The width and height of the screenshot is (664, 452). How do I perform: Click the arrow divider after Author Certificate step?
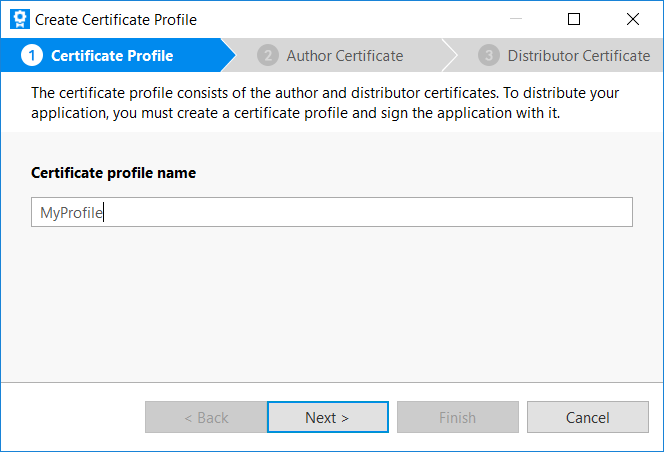click(x=449, y=56)
